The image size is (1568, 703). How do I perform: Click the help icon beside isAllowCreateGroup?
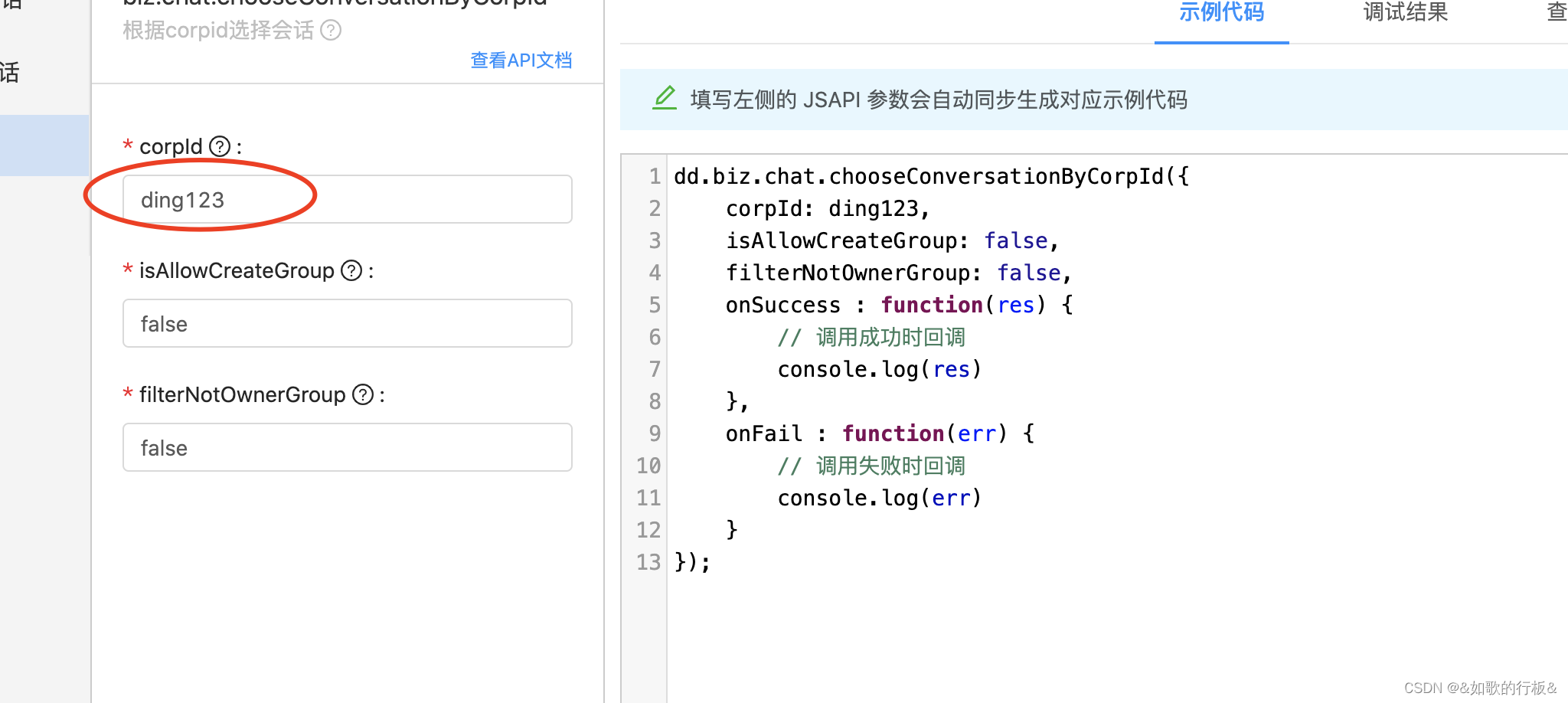click(351, 270)
